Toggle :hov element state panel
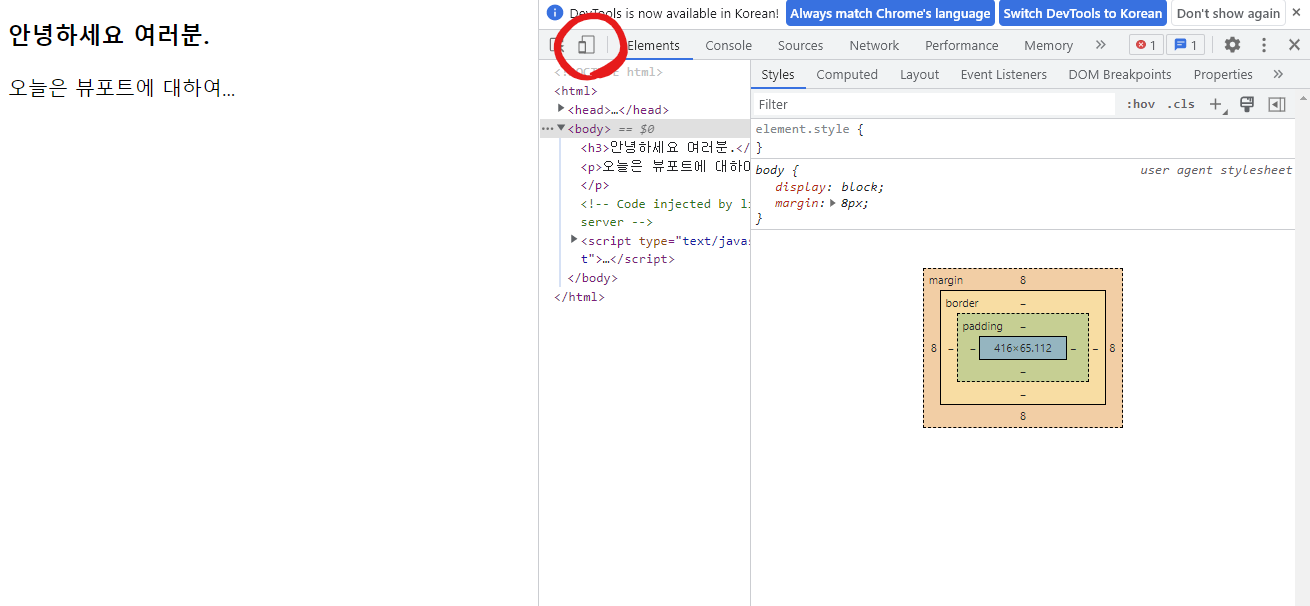Viewport: 1310px width, 606px height. pyautogui.click(x=1140, y=104)
